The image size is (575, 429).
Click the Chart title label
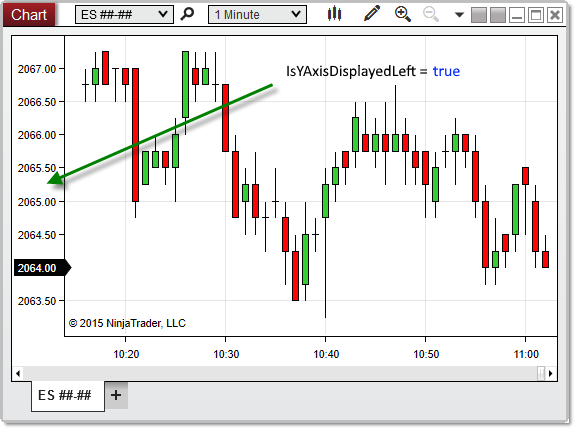pos(29,15)
